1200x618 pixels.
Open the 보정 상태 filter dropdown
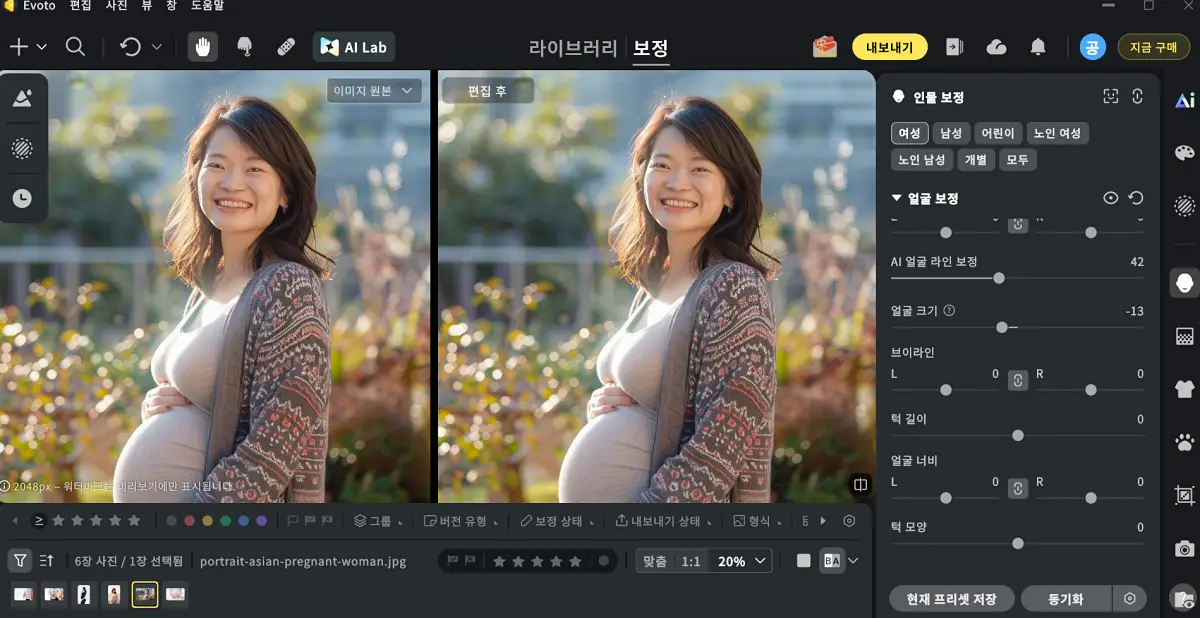click(x=558, y=521)
